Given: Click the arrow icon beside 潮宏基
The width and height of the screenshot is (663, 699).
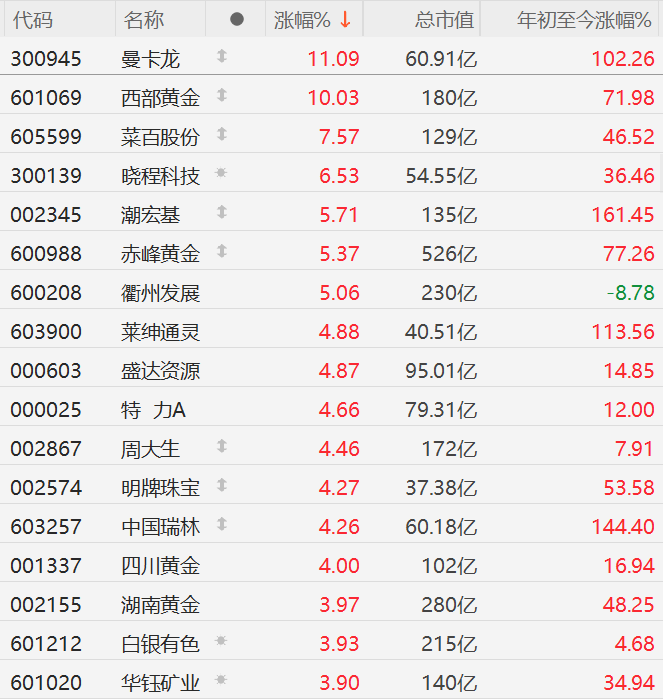Looking at the screenshot, I should 222,212.
